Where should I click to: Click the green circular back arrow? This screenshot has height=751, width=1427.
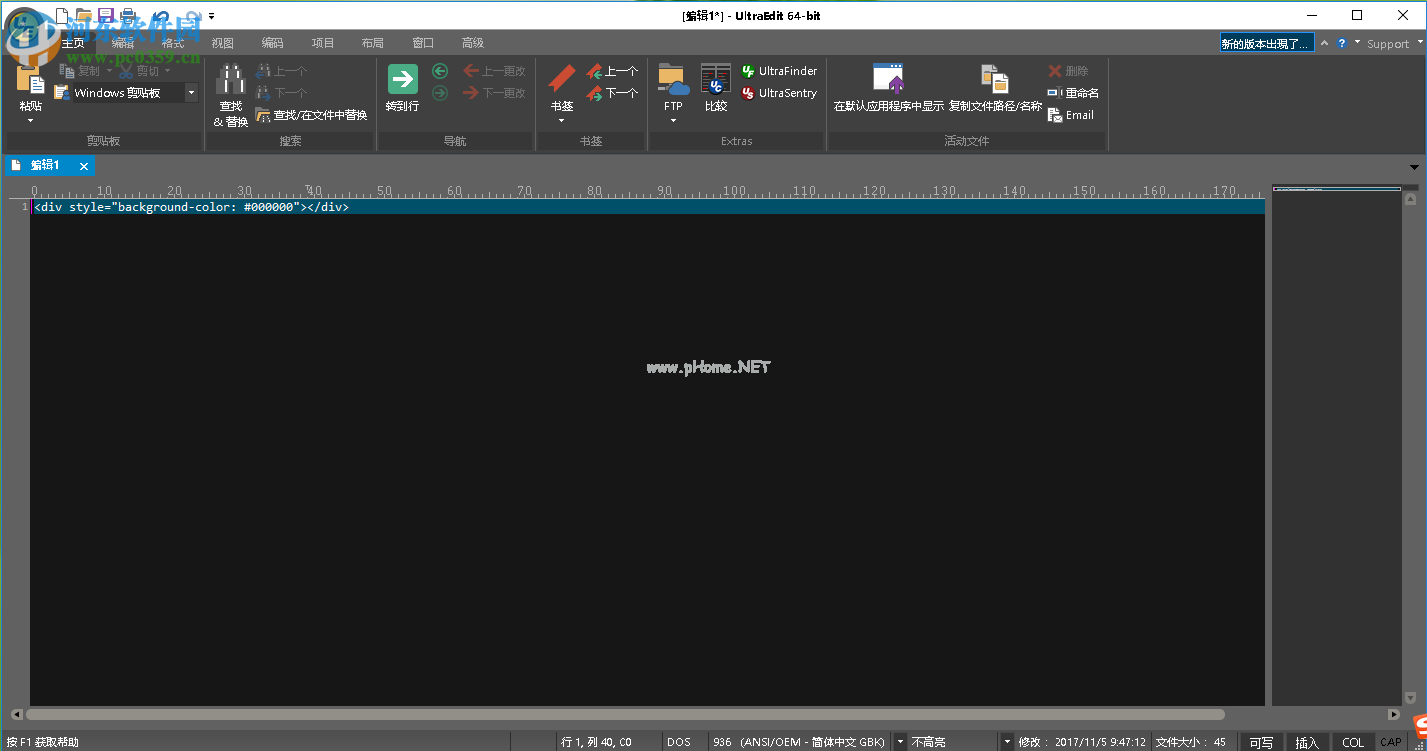pos(440,71)
